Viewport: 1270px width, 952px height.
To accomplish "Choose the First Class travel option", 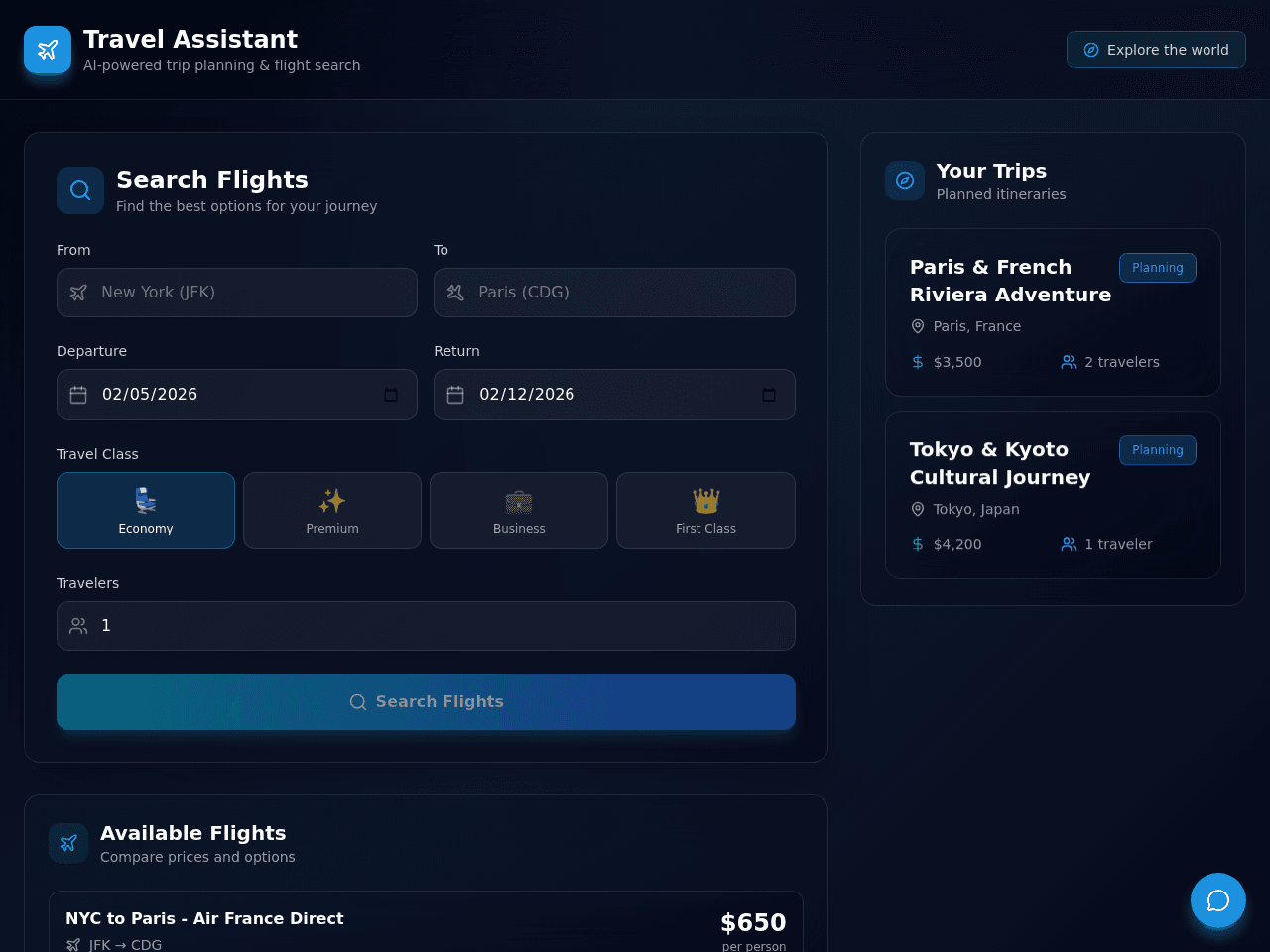I will tap(705, 511).
